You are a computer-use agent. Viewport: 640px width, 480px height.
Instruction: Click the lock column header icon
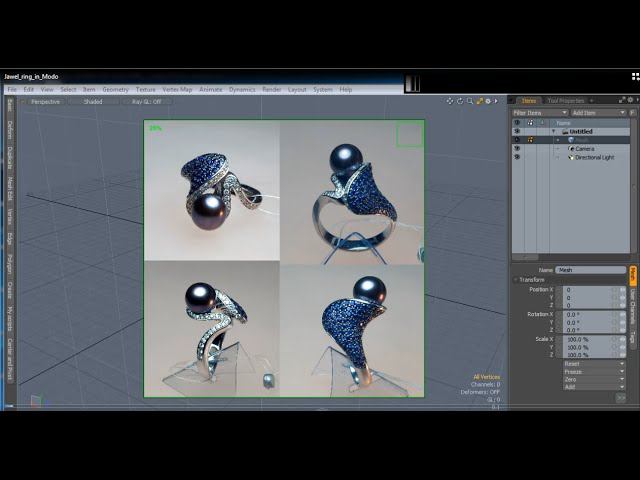[x=542, y=122]
